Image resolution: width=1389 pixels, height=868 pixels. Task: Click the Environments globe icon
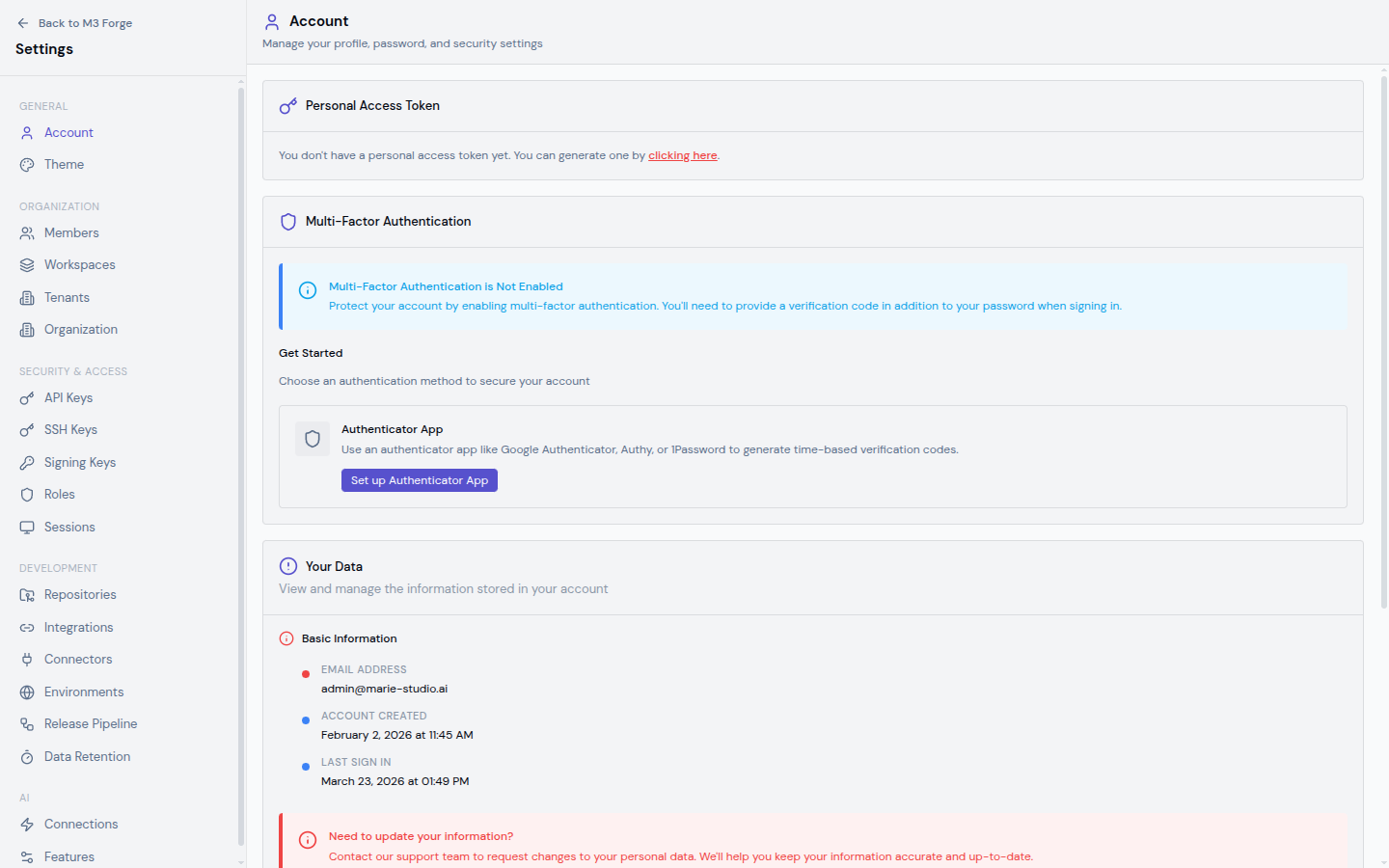click(x=27, y=692)
